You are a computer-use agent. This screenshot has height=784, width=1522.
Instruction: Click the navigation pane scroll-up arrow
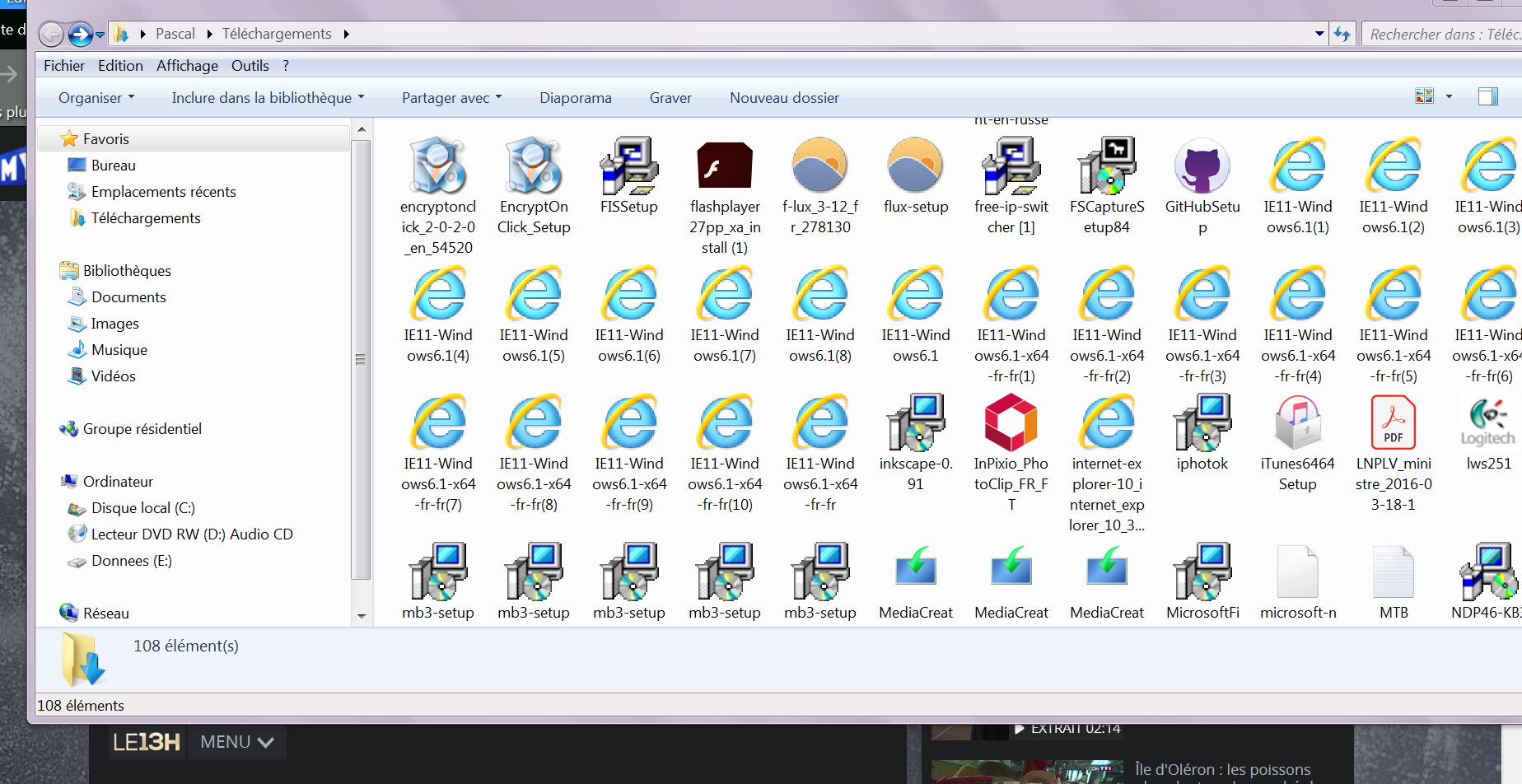(361, 130)
